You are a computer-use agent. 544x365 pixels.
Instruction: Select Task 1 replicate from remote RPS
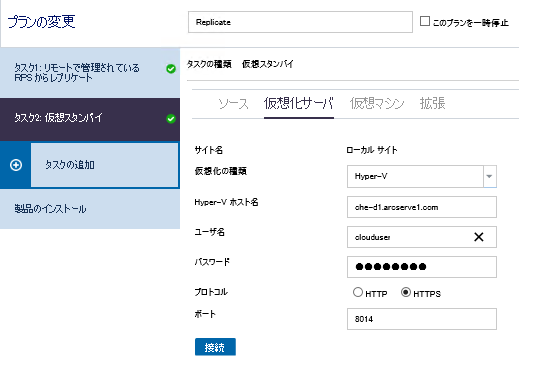pos(90,73)
